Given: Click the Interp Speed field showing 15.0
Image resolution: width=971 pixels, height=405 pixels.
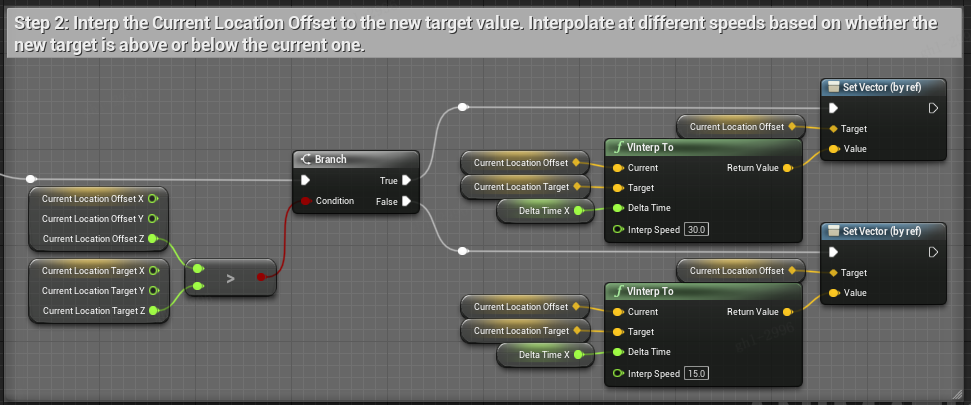Looking at the screenshot, I should coord(696,374).
